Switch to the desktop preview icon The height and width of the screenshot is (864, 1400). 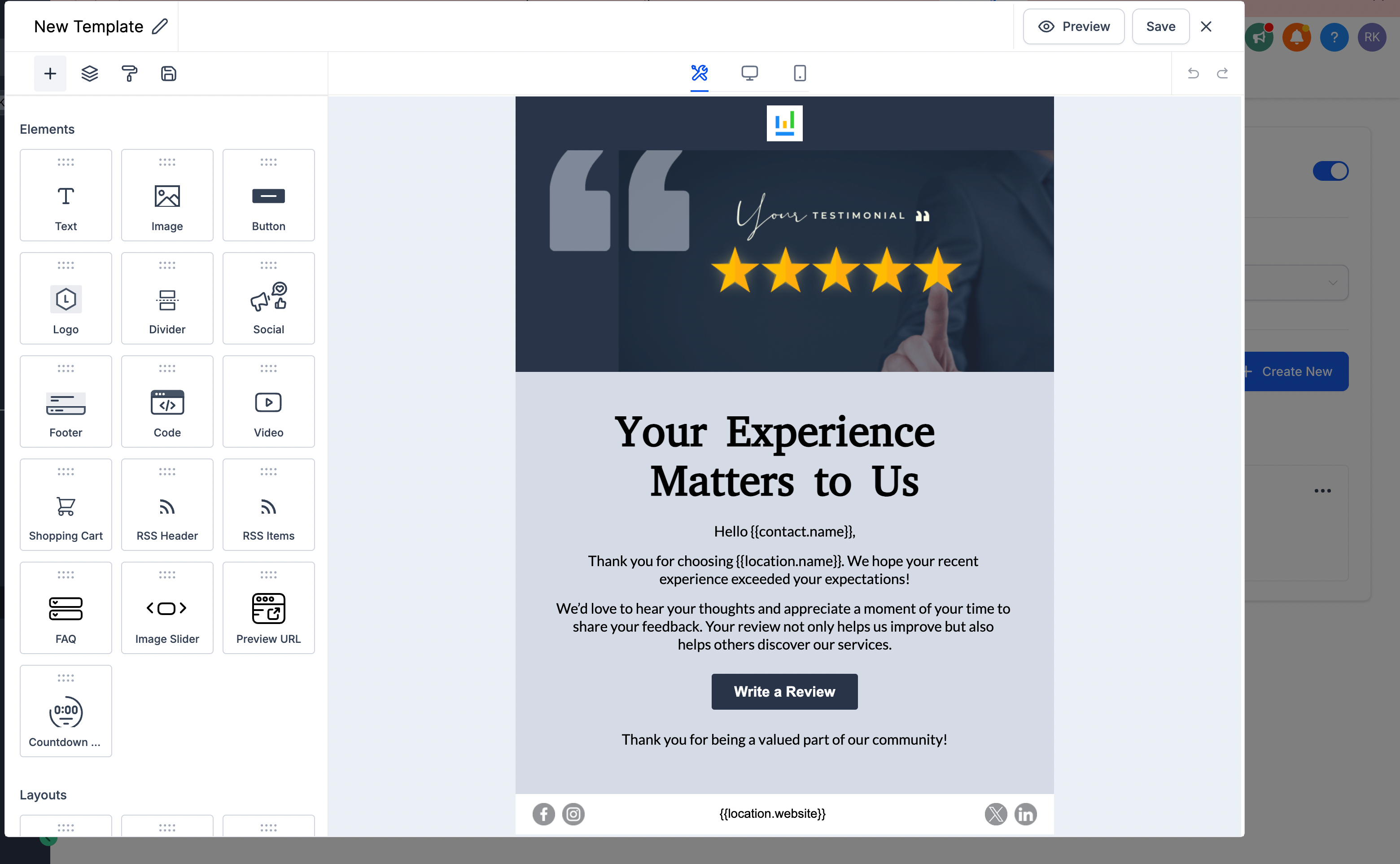(x=749, y=73)
